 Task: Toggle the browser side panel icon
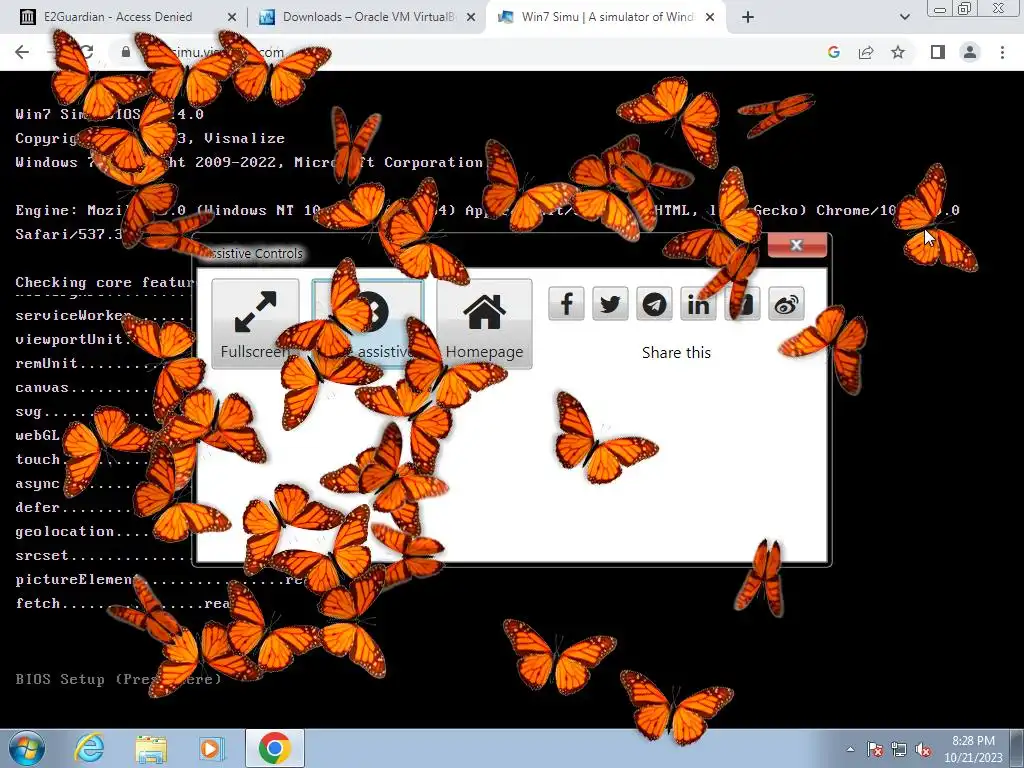coord(938,52)
